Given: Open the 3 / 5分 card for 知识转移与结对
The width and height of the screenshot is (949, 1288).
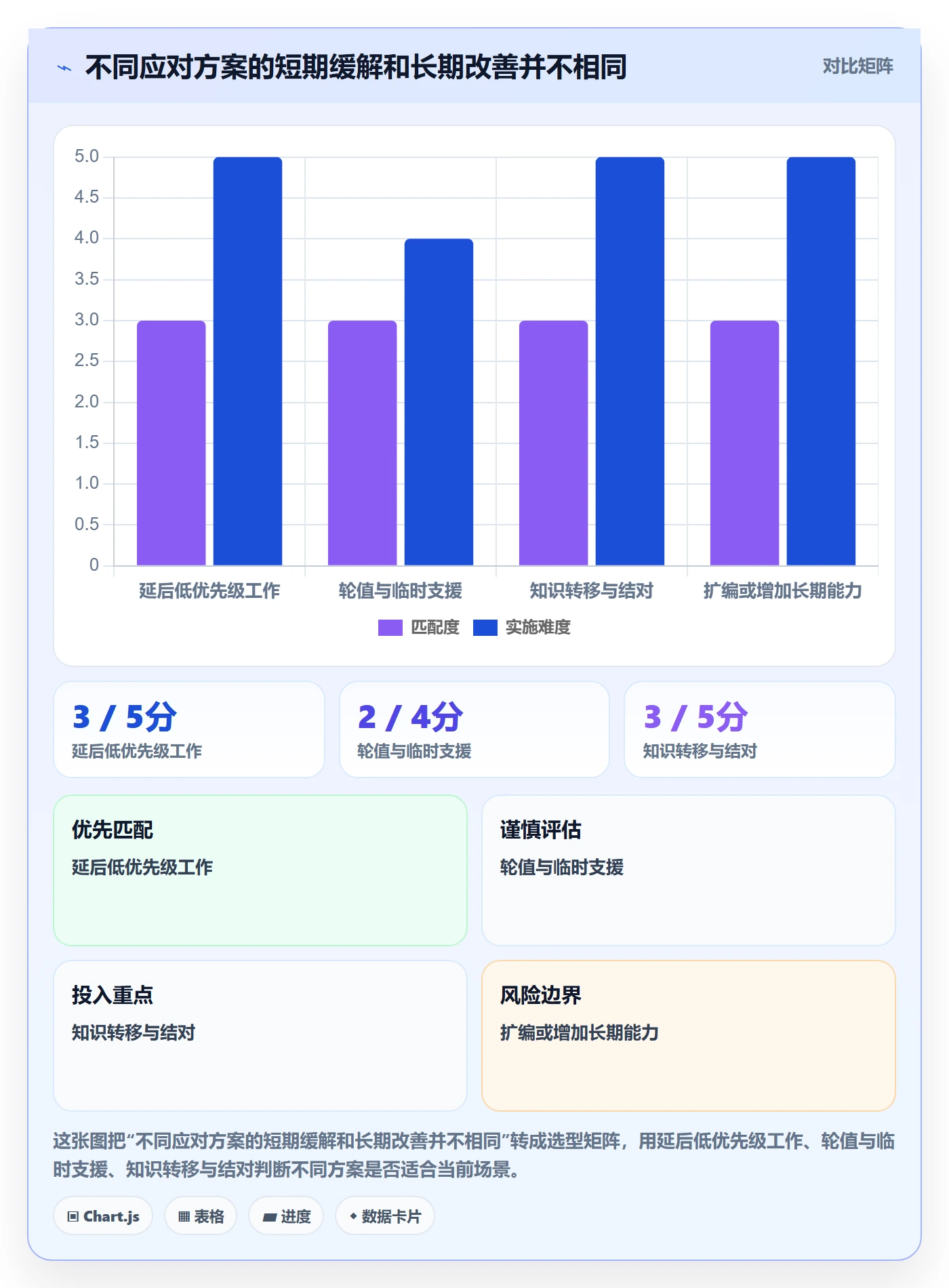Looking at the screenshot, I should click(760, 729).
